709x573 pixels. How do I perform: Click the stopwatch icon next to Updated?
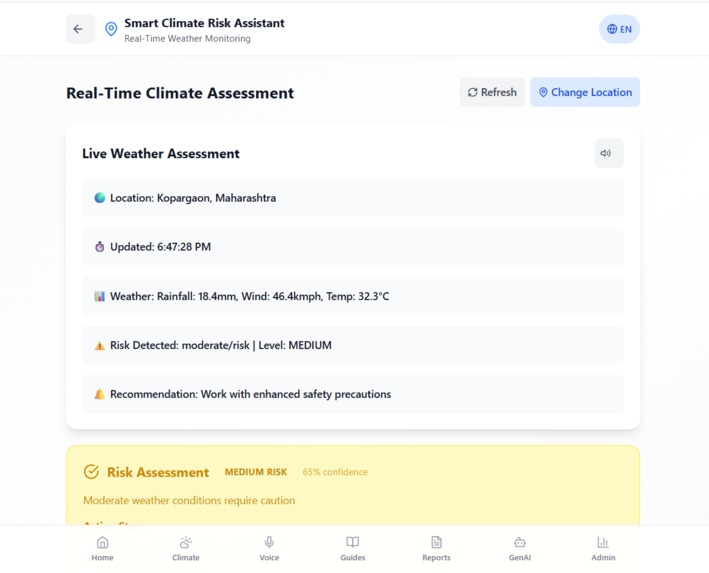point(99,247)
